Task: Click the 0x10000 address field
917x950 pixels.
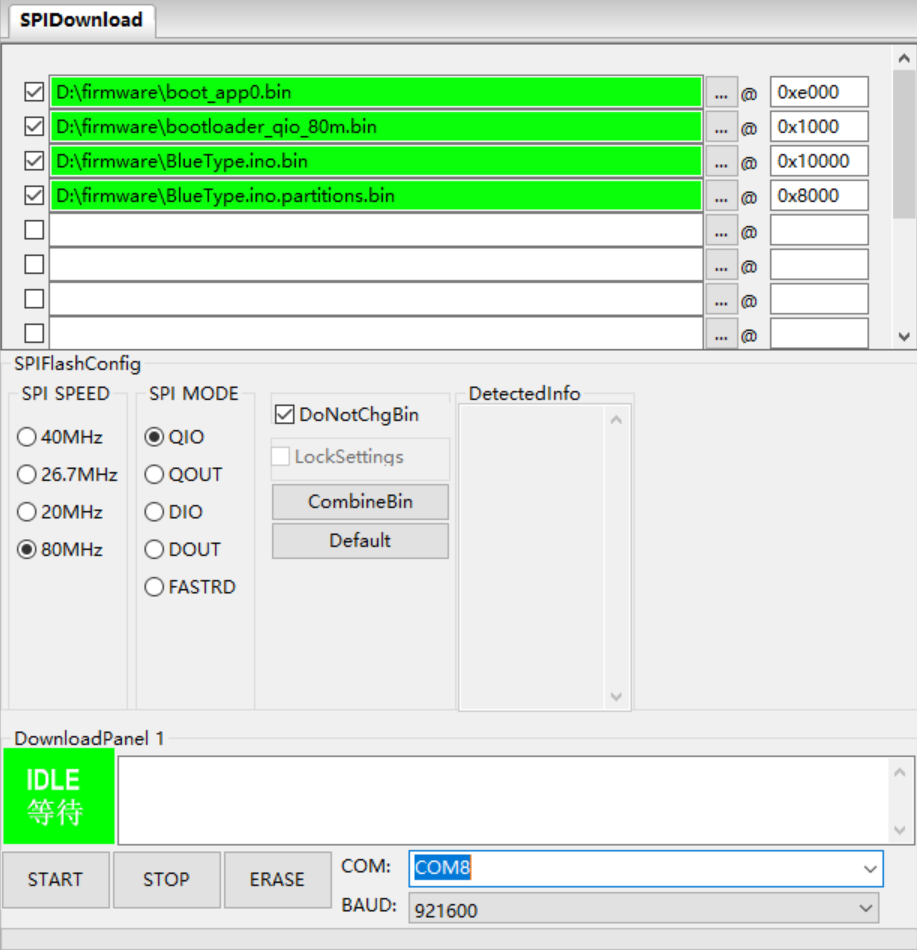Action: tap(818, 161)
